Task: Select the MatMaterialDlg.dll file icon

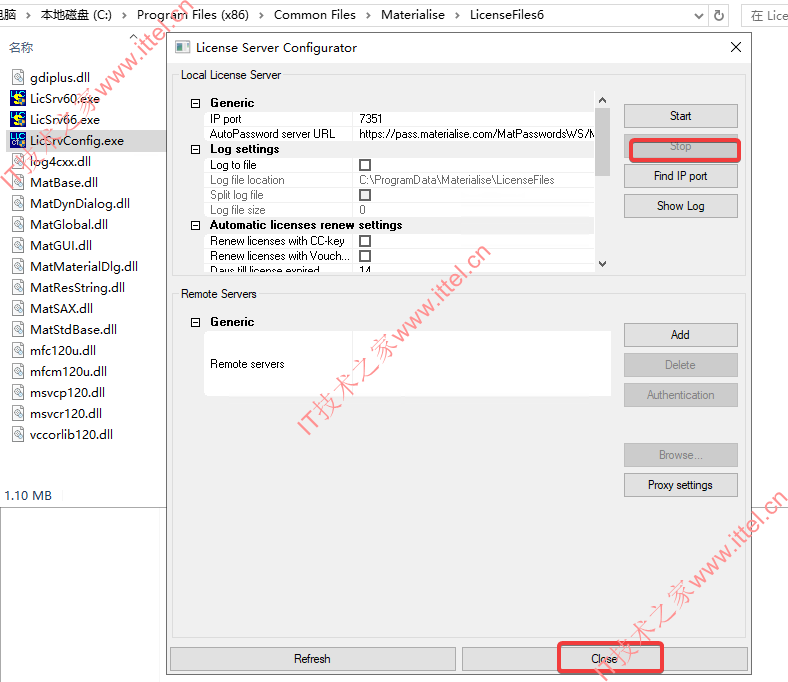Action: pos(18,266)
